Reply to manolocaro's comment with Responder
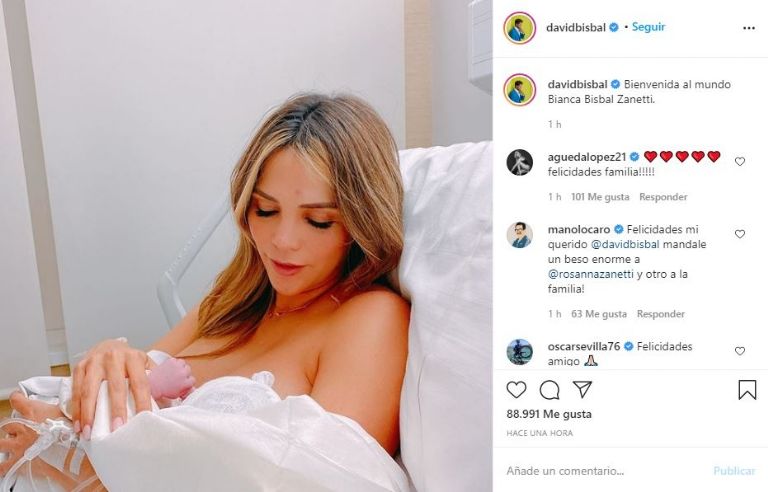This screenshot has width=768, height=492. 661,314
